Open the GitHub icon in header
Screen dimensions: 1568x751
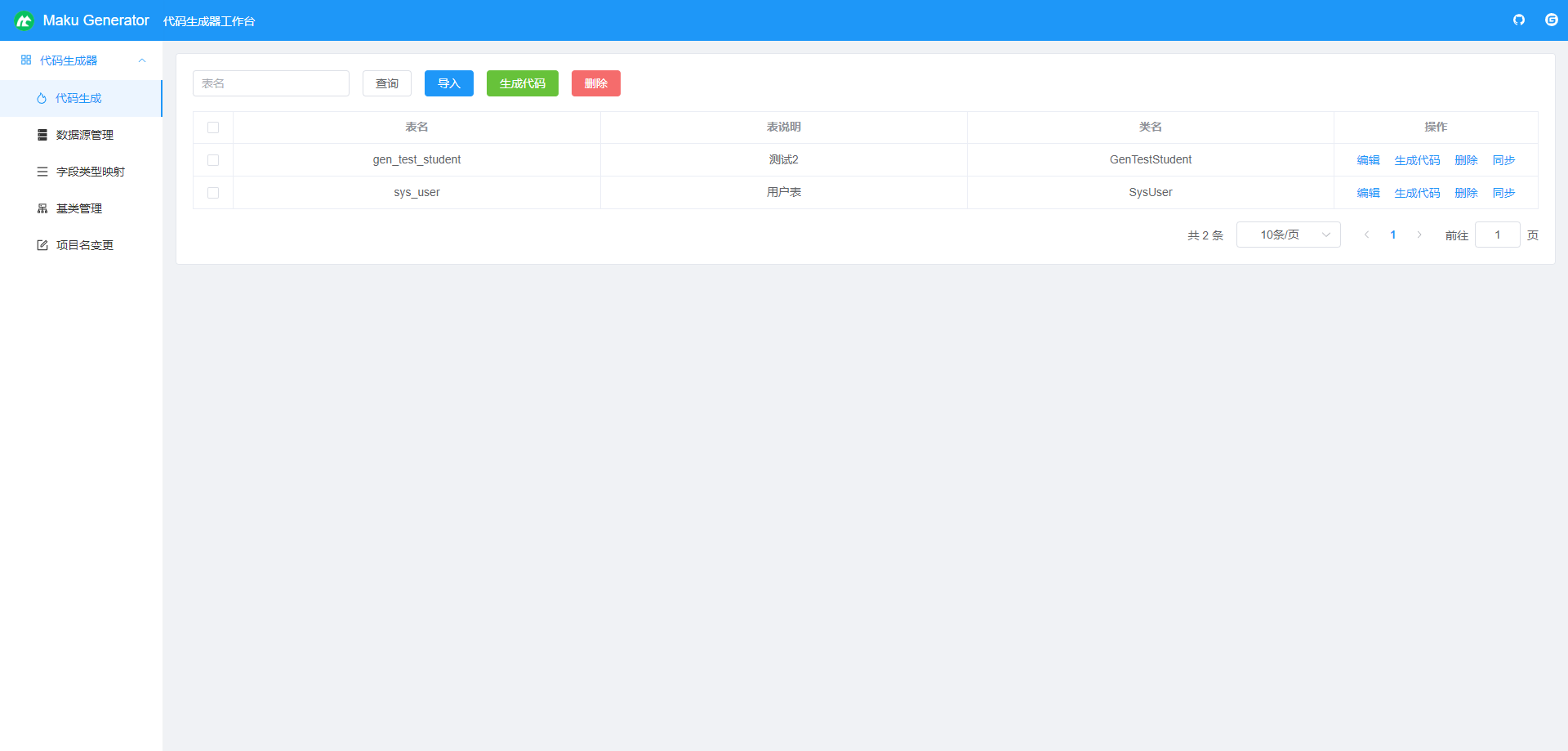(1519, 20)
